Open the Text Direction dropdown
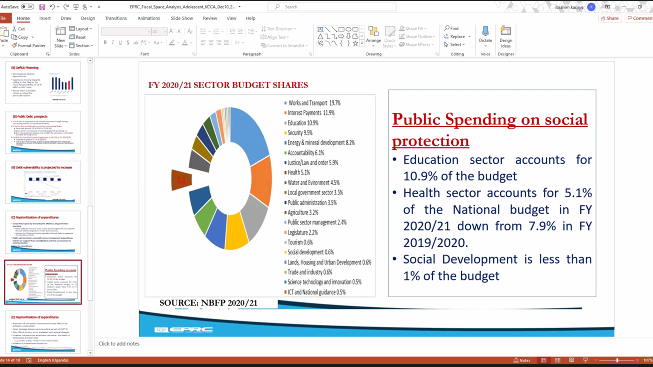 (278, 29)
